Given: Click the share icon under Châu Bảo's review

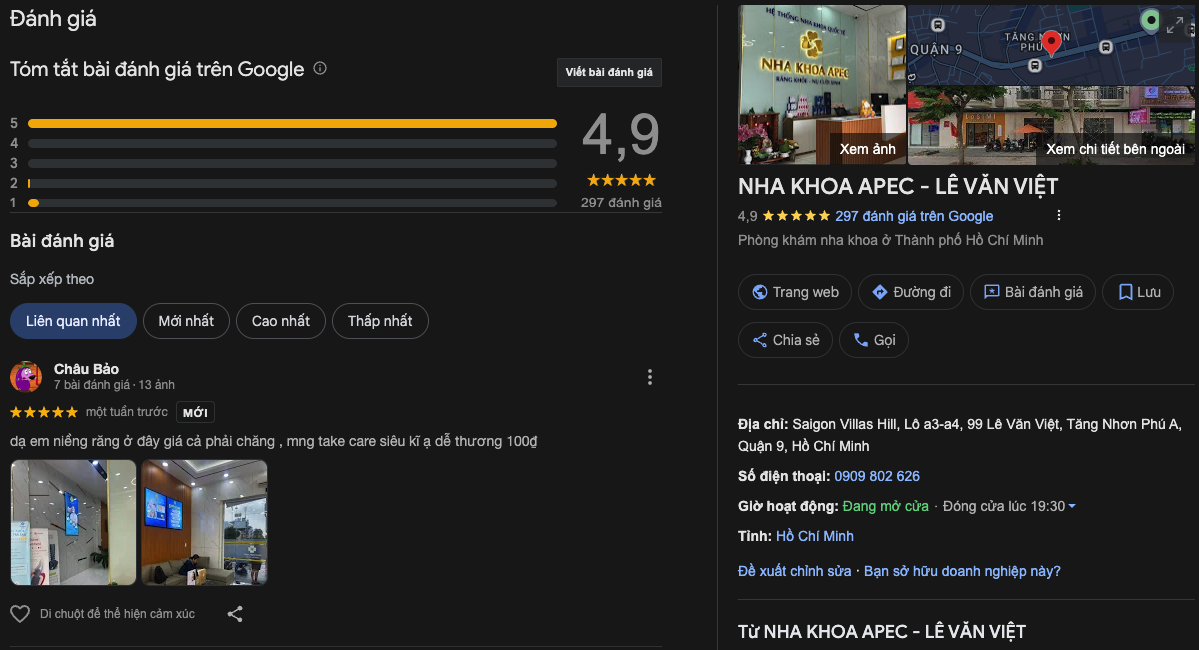Looking at the screenshot, I should (x=235, y=614).
